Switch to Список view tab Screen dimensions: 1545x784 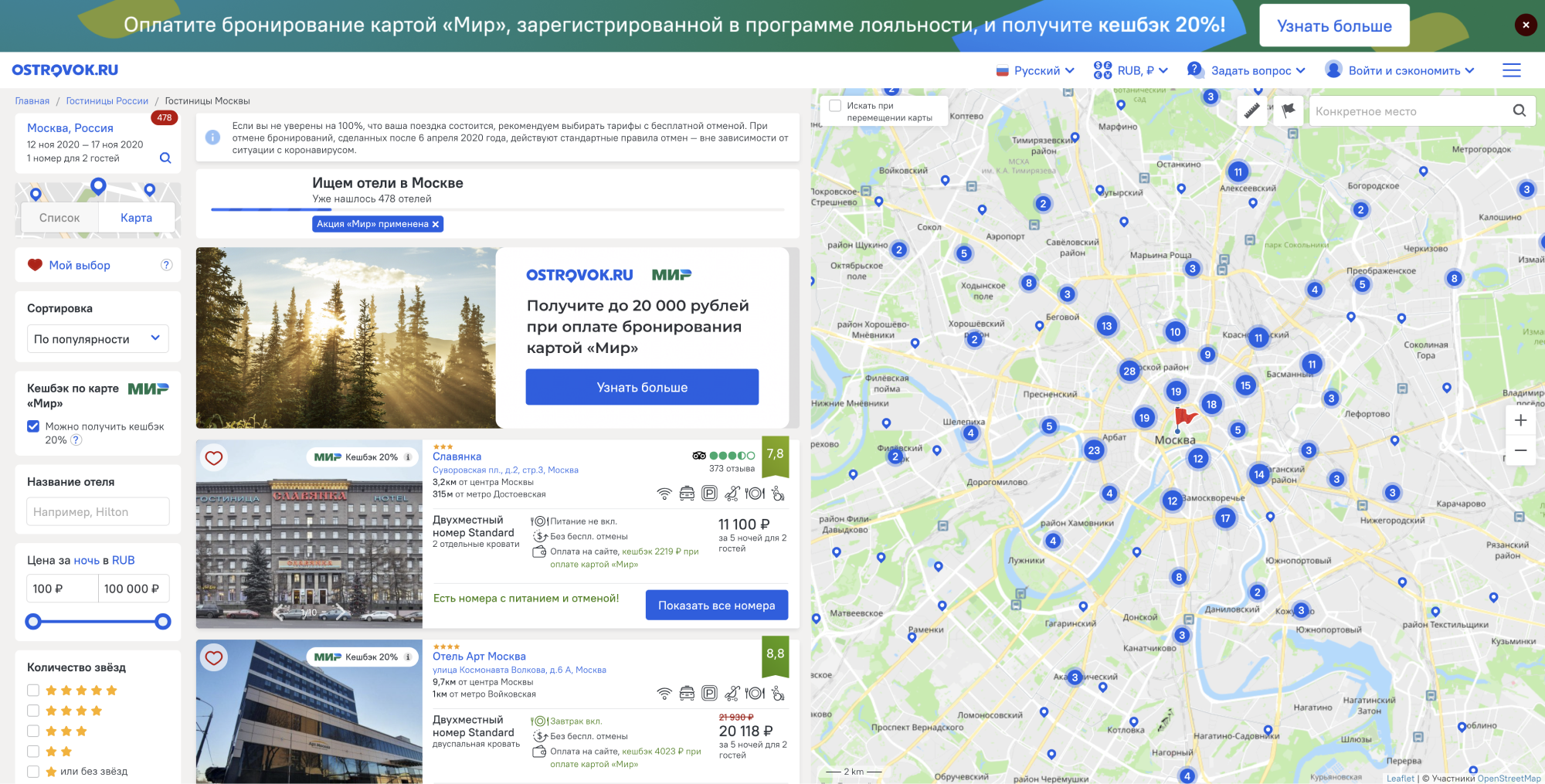59,218
